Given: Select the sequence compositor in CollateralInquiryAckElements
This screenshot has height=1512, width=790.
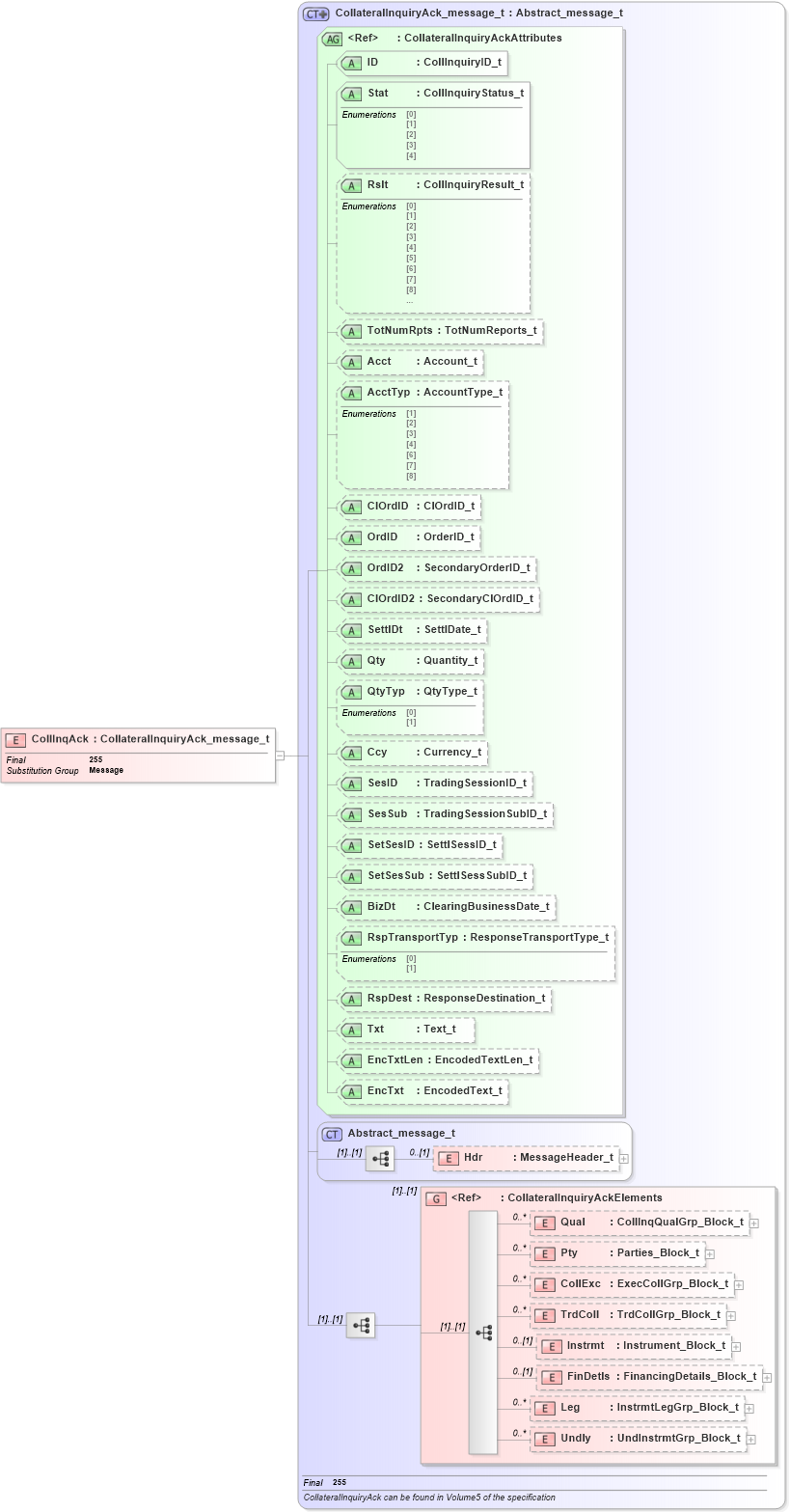Looking at the screenshot, I should 486,1332.
